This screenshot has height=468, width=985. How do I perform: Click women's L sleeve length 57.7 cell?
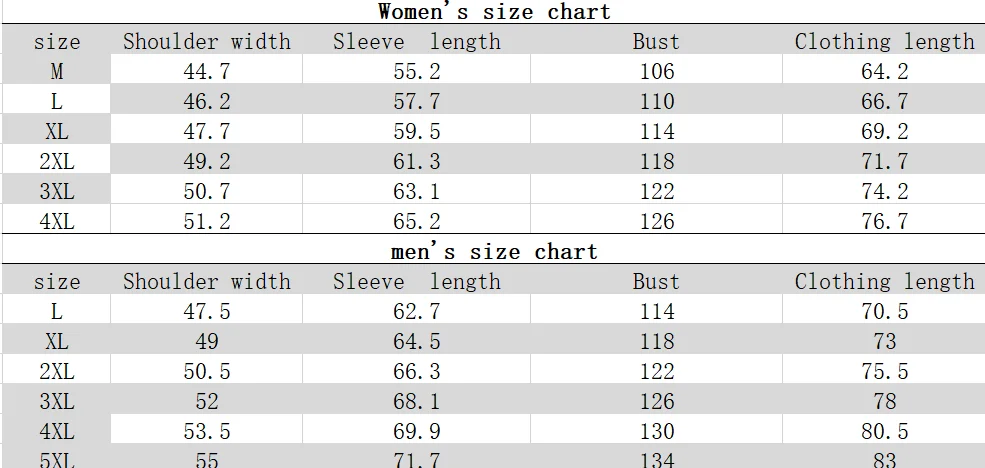416,101
